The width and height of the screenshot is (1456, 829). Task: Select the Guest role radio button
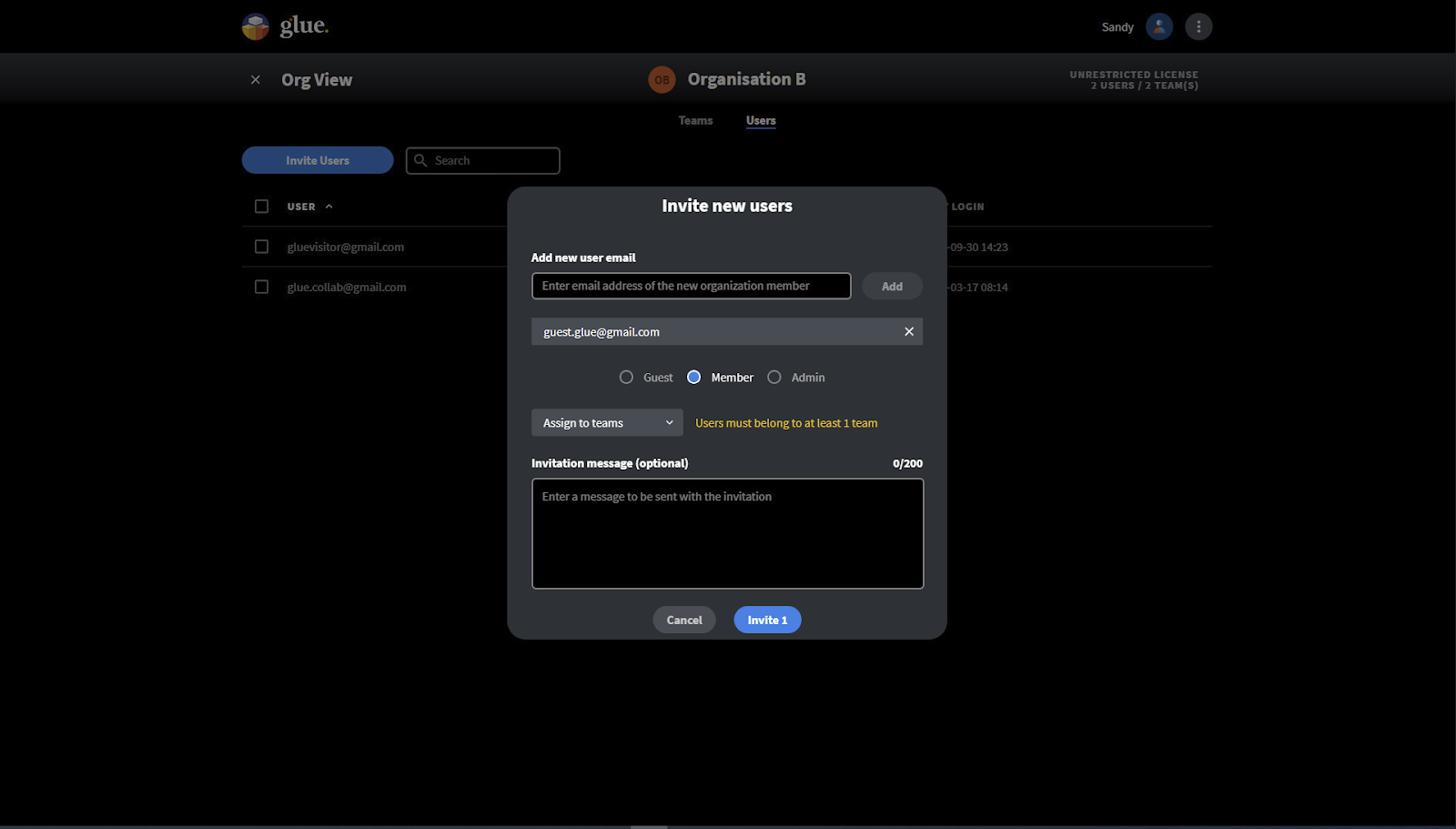626,377
